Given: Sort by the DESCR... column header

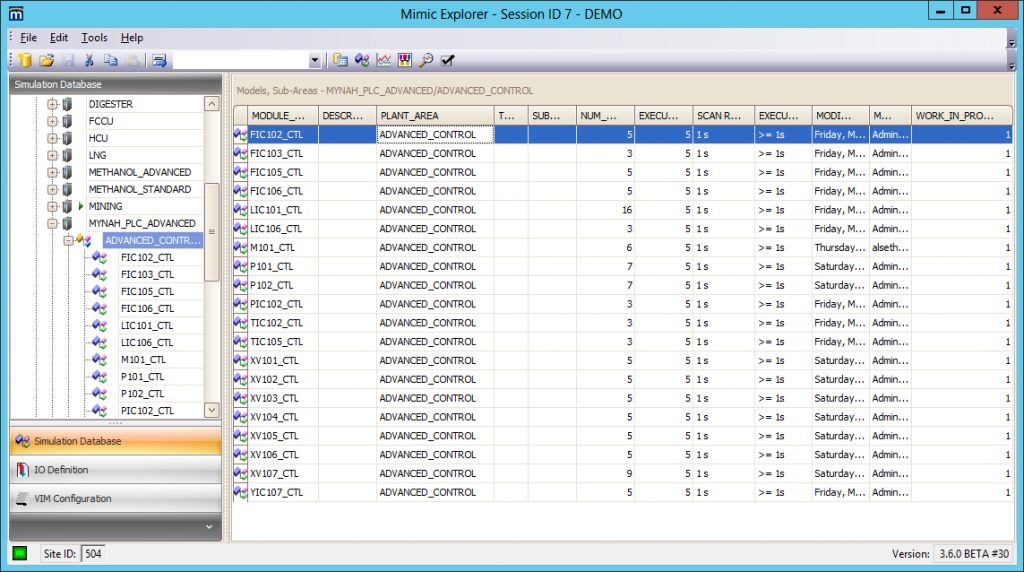Looking at the screenshot, I should 347,116.
